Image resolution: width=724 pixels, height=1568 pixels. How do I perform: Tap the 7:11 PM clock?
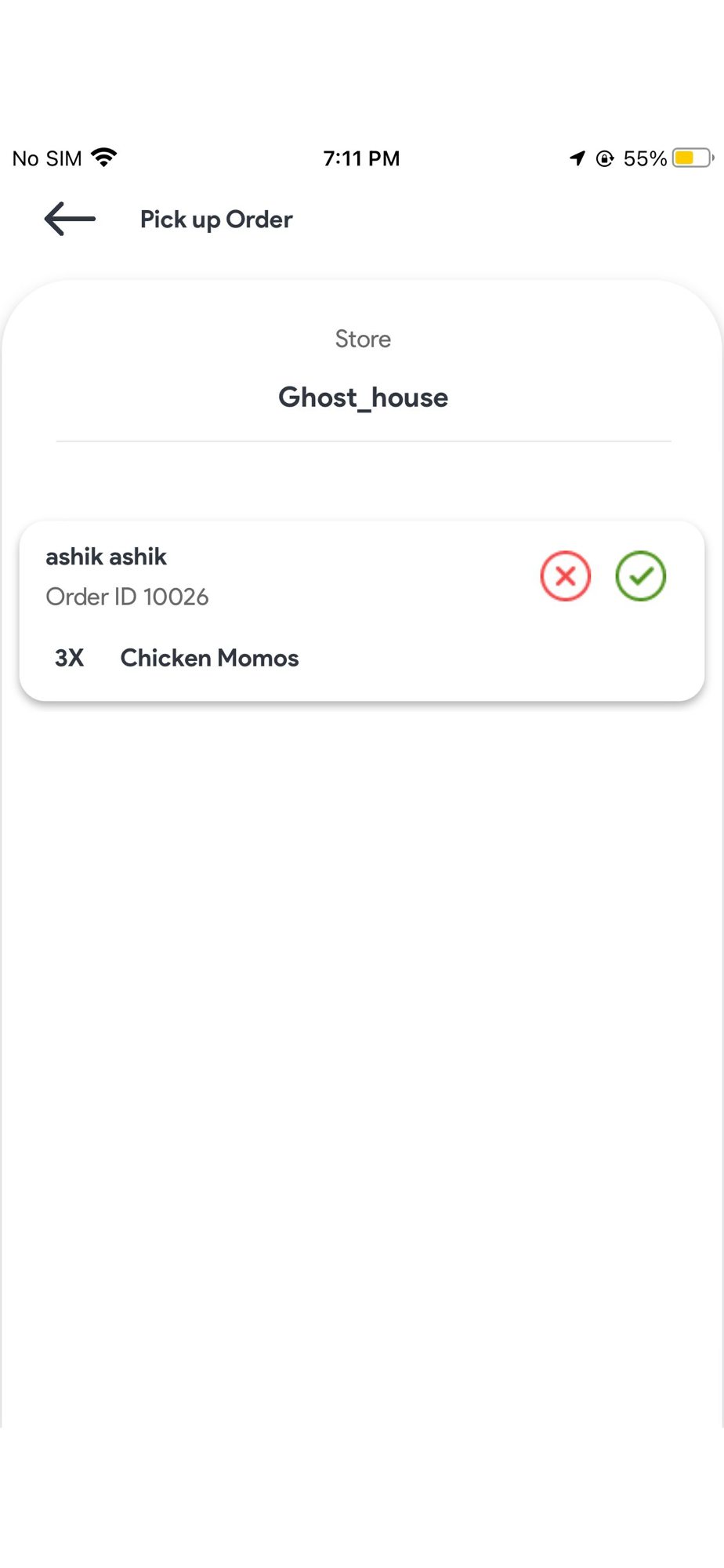[361, 158]
